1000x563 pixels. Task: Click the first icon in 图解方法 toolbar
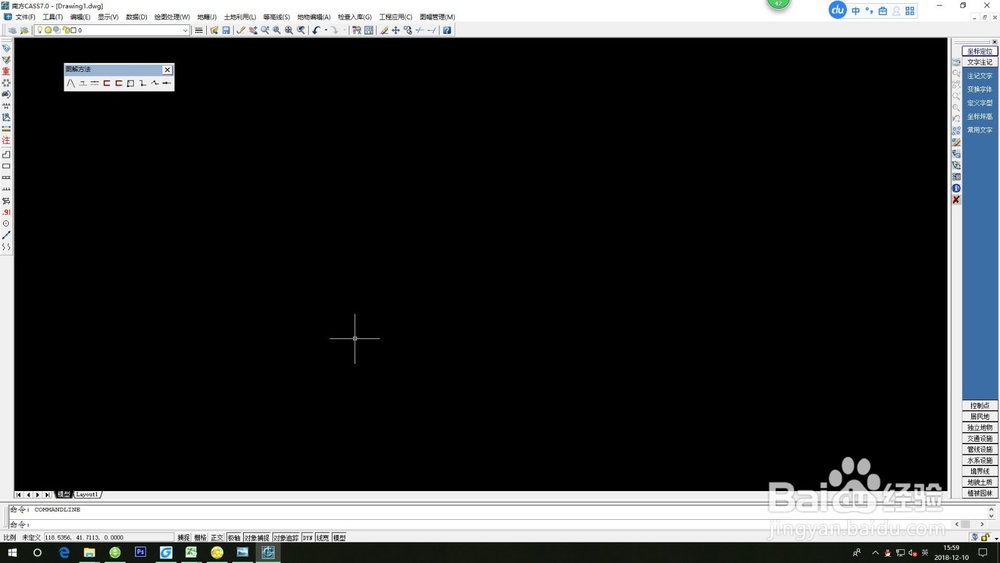71,83
